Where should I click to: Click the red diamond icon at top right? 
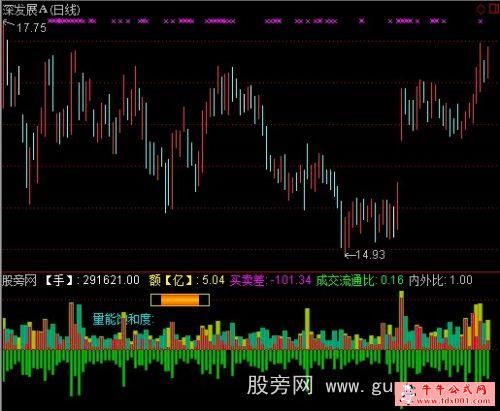pos(481,9)
